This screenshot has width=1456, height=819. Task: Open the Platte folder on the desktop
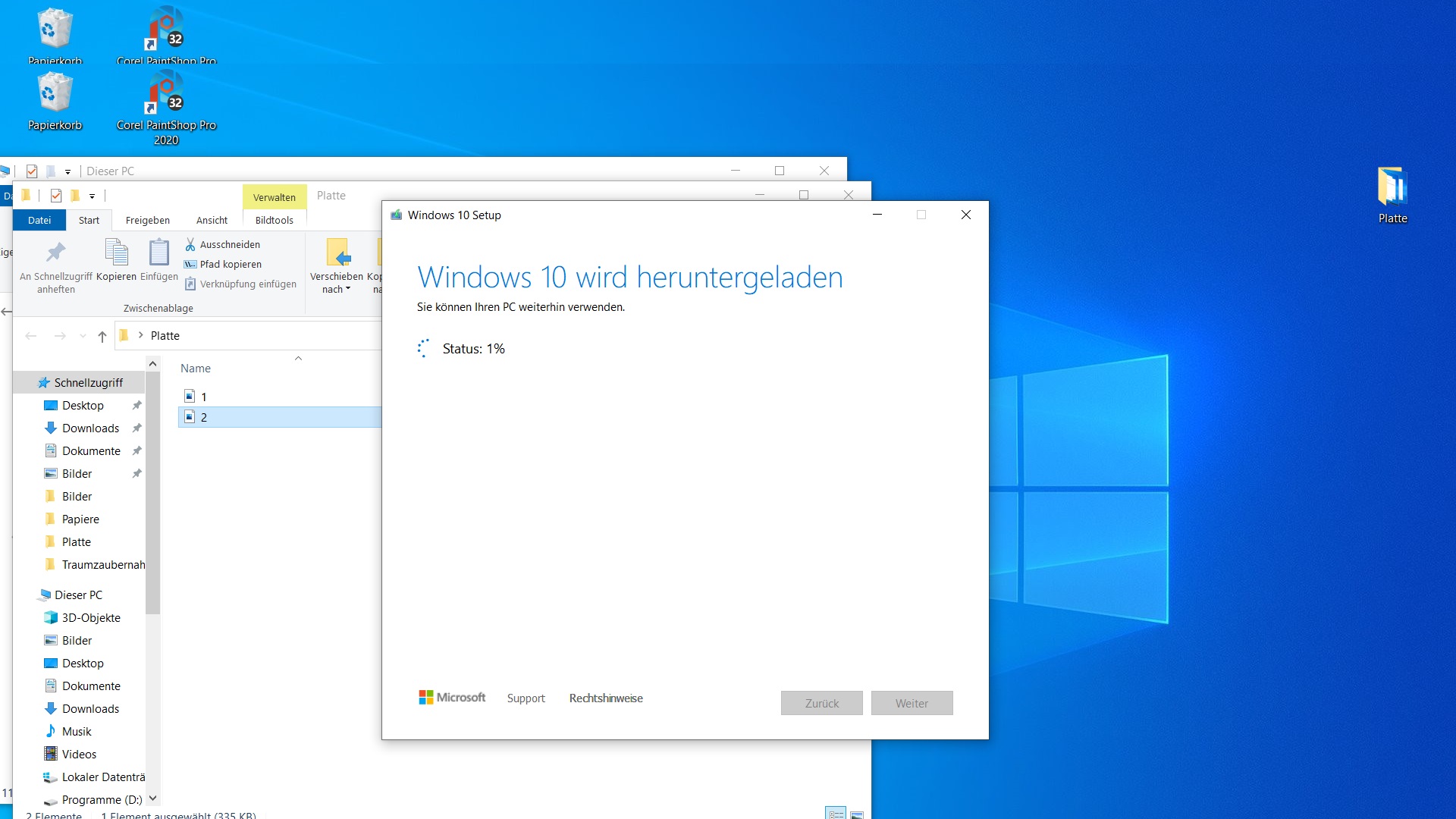point(1392,188)
